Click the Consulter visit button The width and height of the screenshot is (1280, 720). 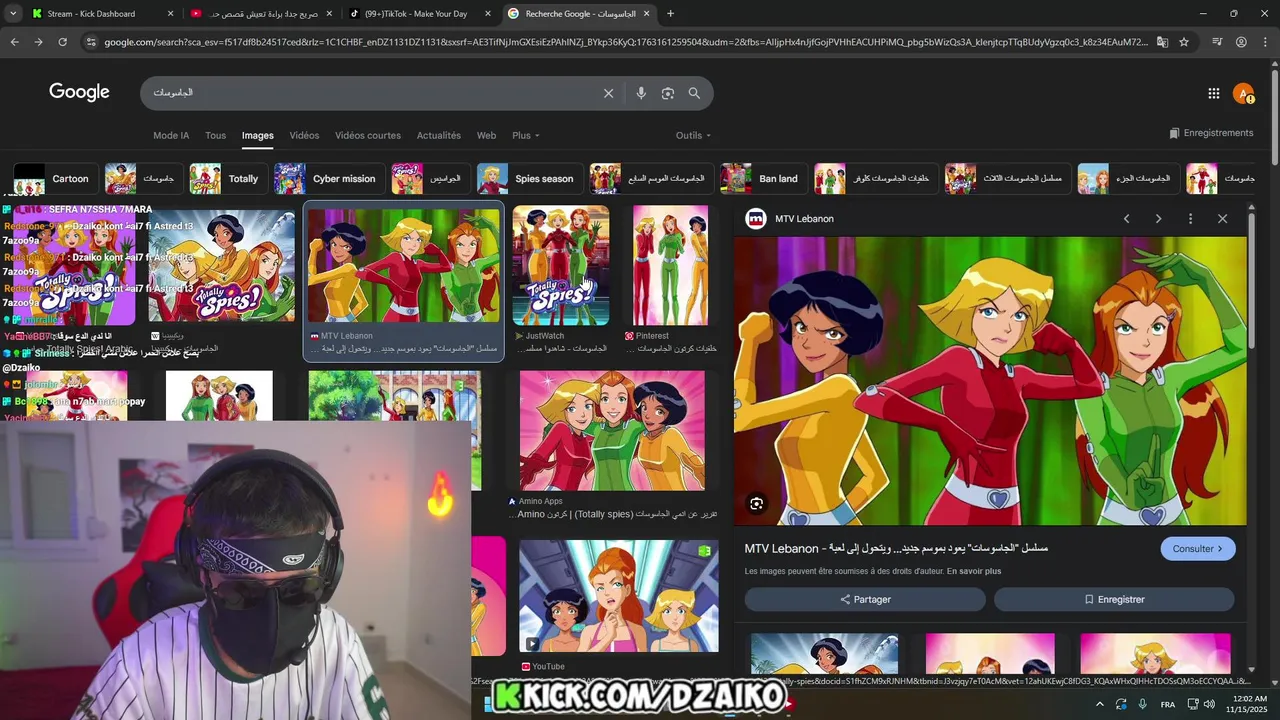tap(1198, 549)
